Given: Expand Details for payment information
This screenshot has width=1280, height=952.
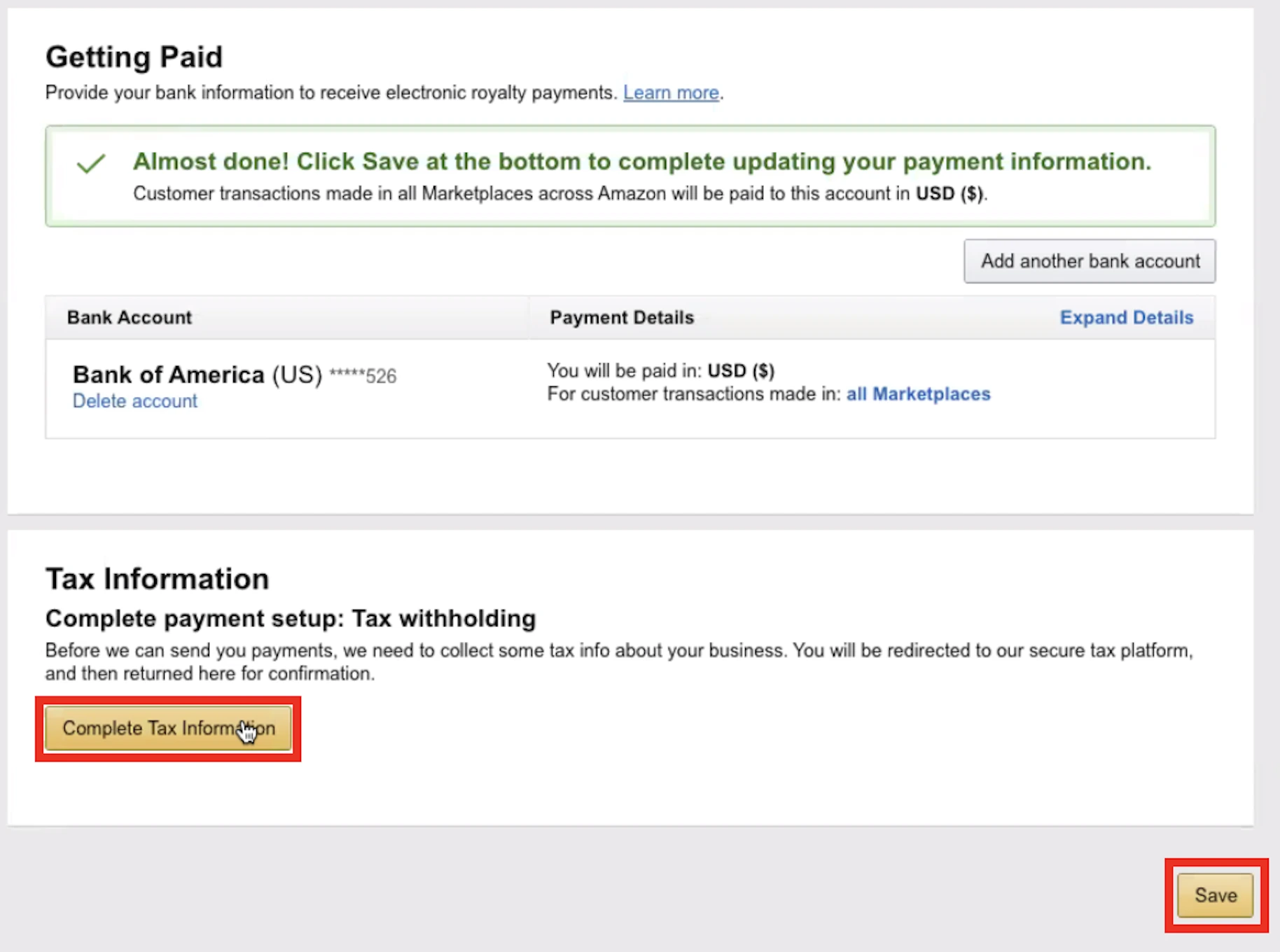Looking at the screenshot, I should click(1126, 317).
